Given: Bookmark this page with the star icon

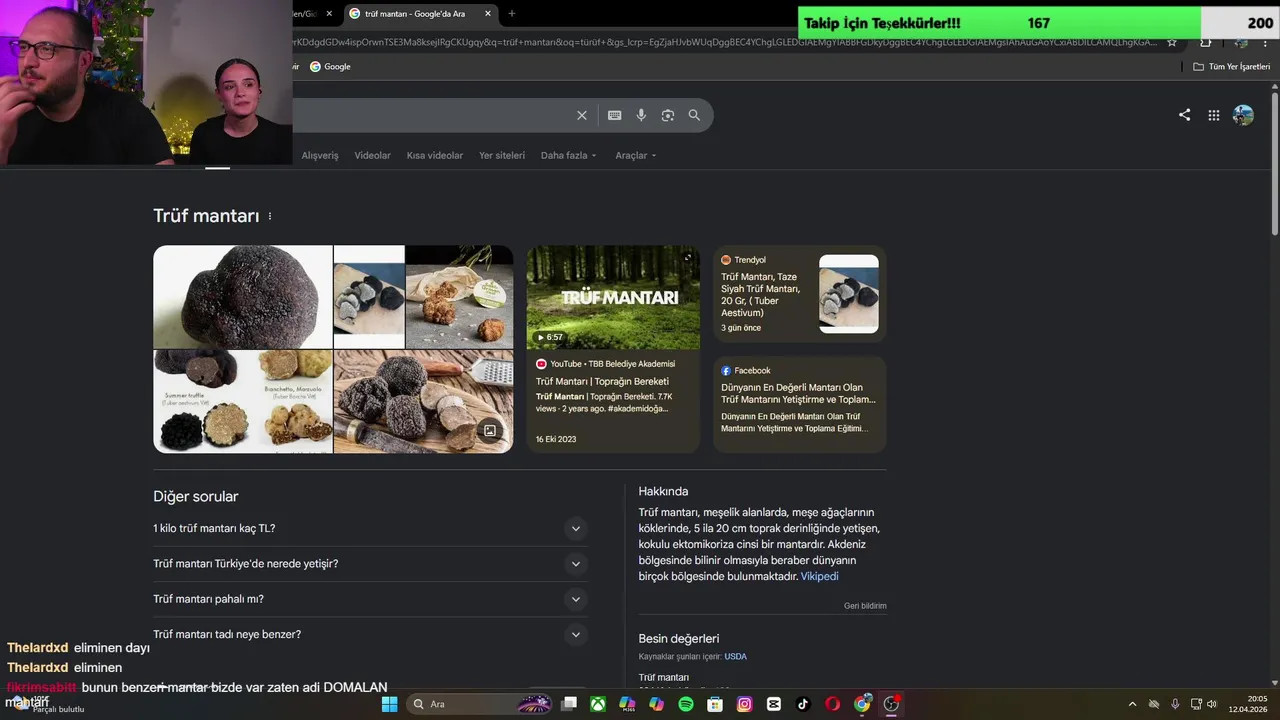Looking at the screenshot, I should [1172, 42].
